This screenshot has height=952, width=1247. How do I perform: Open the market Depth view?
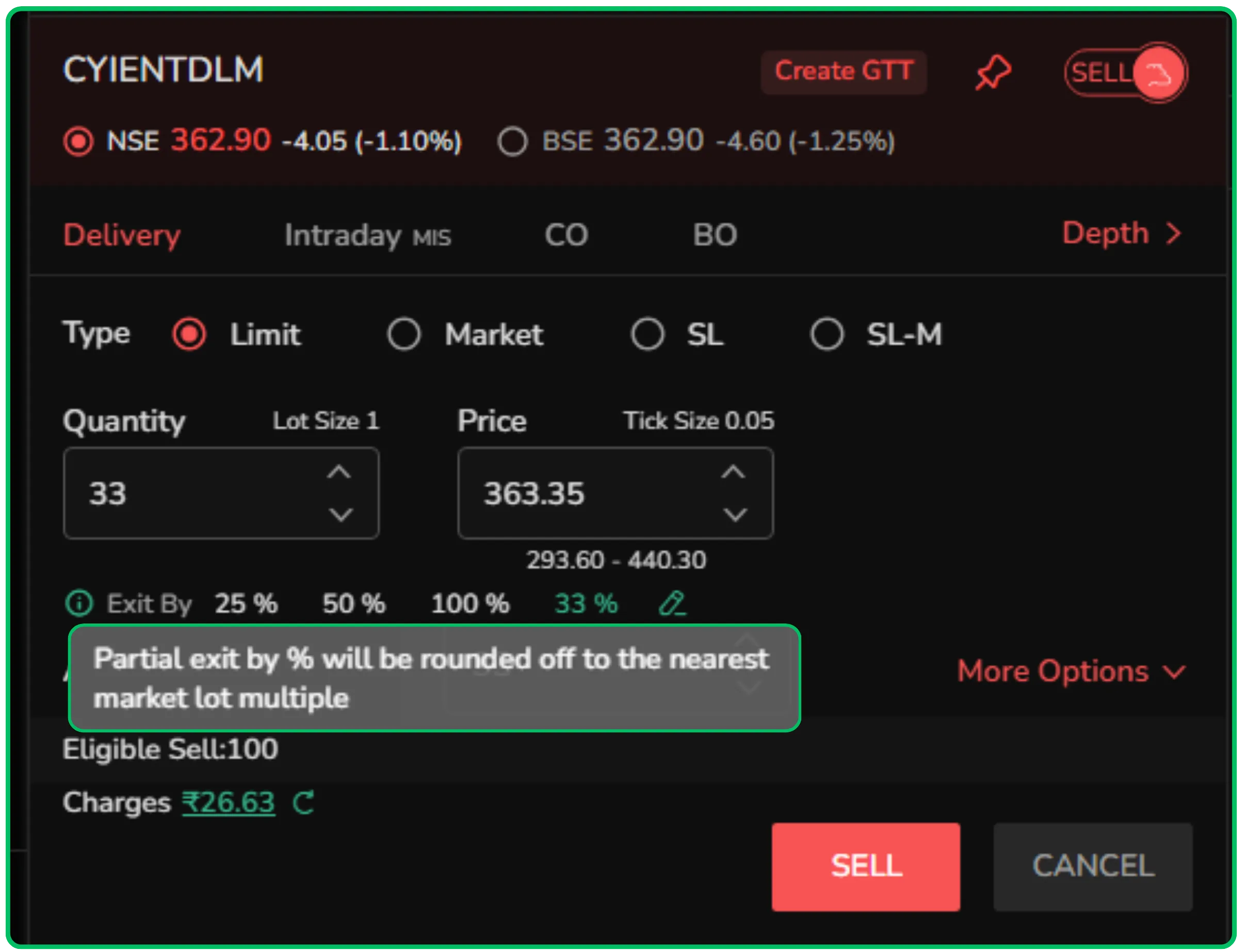tap(1121, 234)
